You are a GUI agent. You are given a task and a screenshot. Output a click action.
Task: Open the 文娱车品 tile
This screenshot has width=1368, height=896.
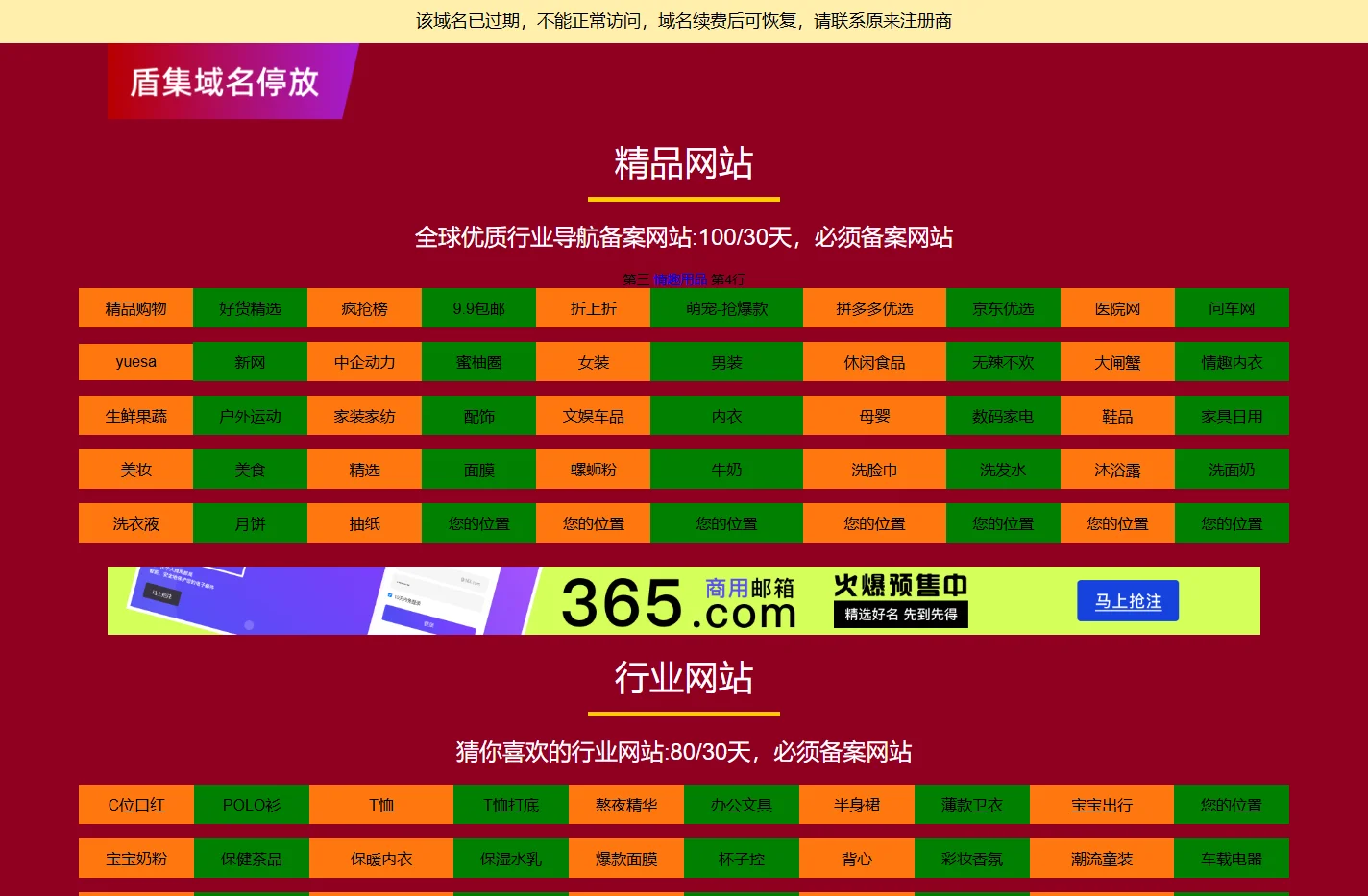[593, 416]
